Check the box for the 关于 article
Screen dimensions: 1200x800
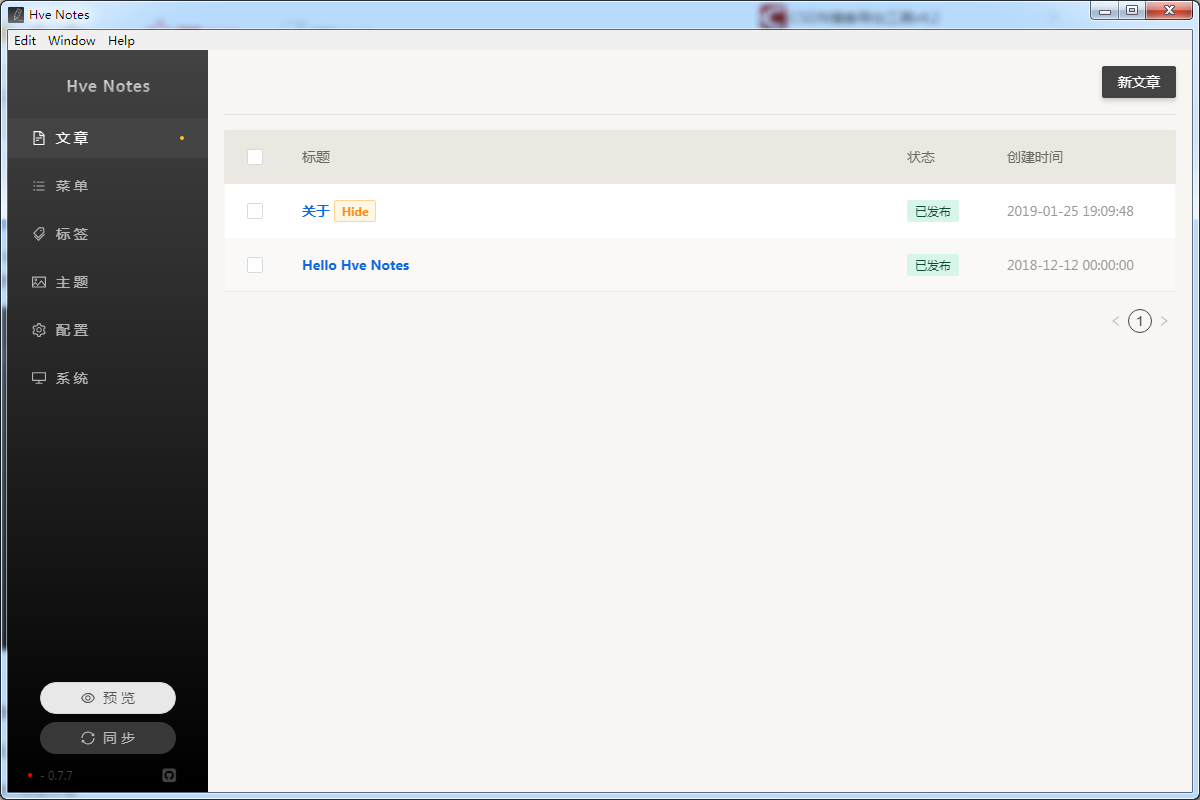click(255, 211)
